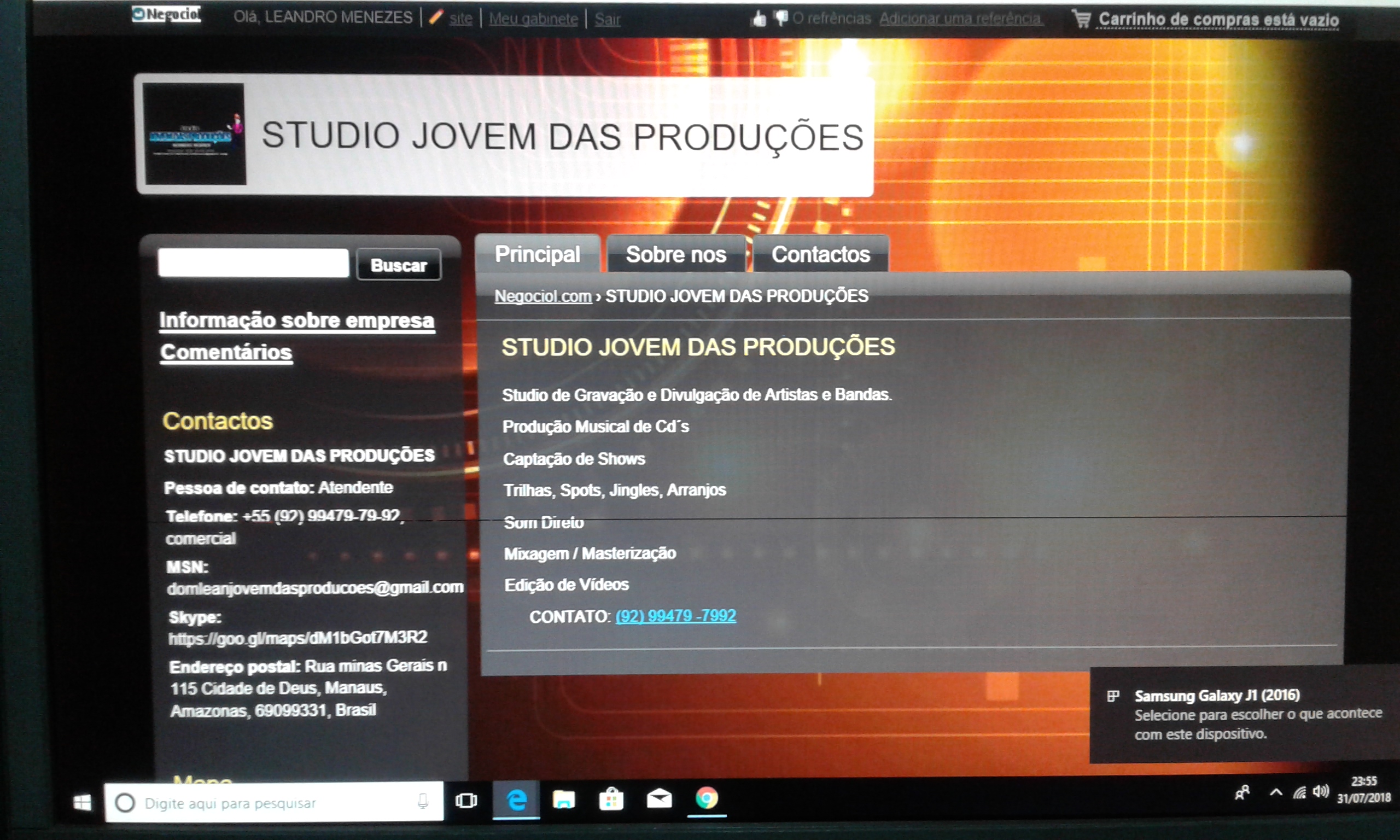
Task: Open Task View in taskbar
Action: click(466, 801)
